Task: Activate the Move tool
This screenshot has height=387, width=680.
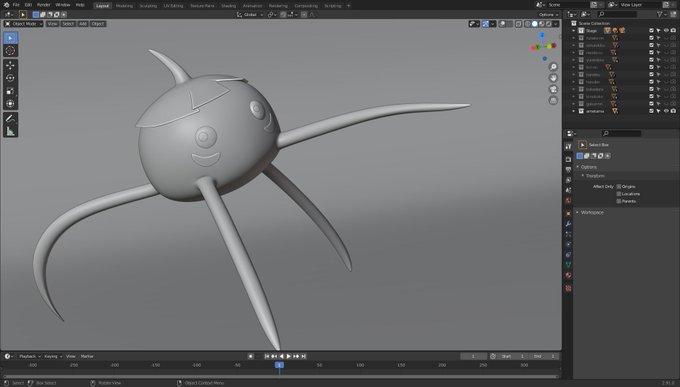Action: [10, 65]
